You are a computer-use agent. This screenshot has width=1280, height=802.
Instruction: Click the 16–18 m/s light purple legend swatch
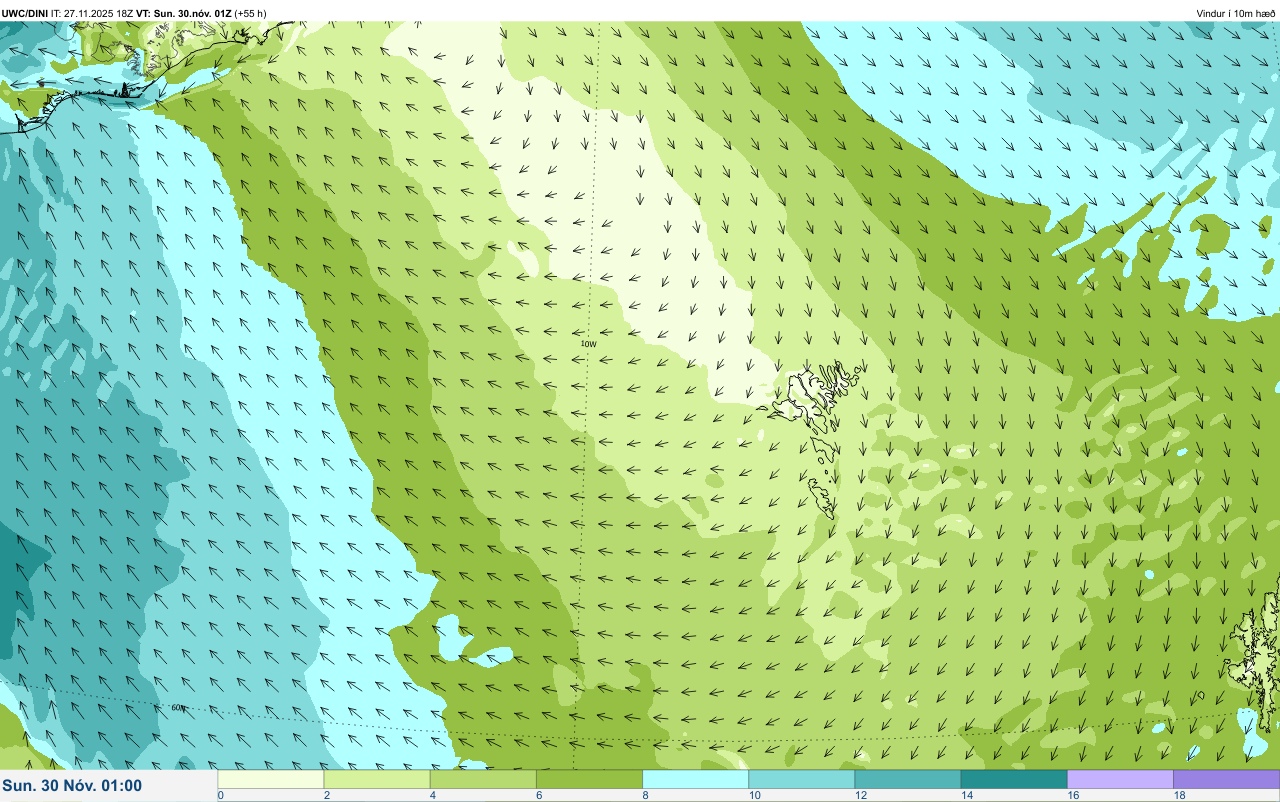coord(1120,779)
